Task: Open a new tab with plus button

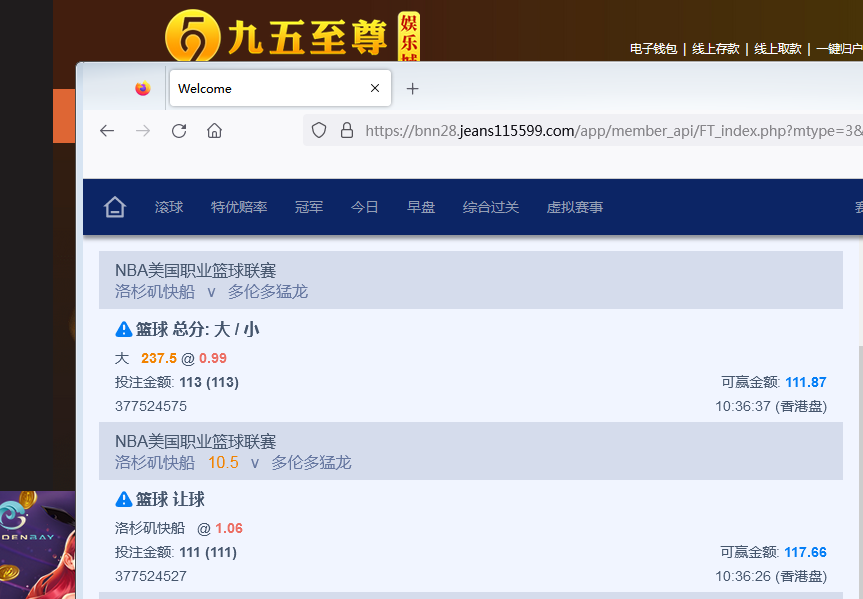Action: pos(412,89)
